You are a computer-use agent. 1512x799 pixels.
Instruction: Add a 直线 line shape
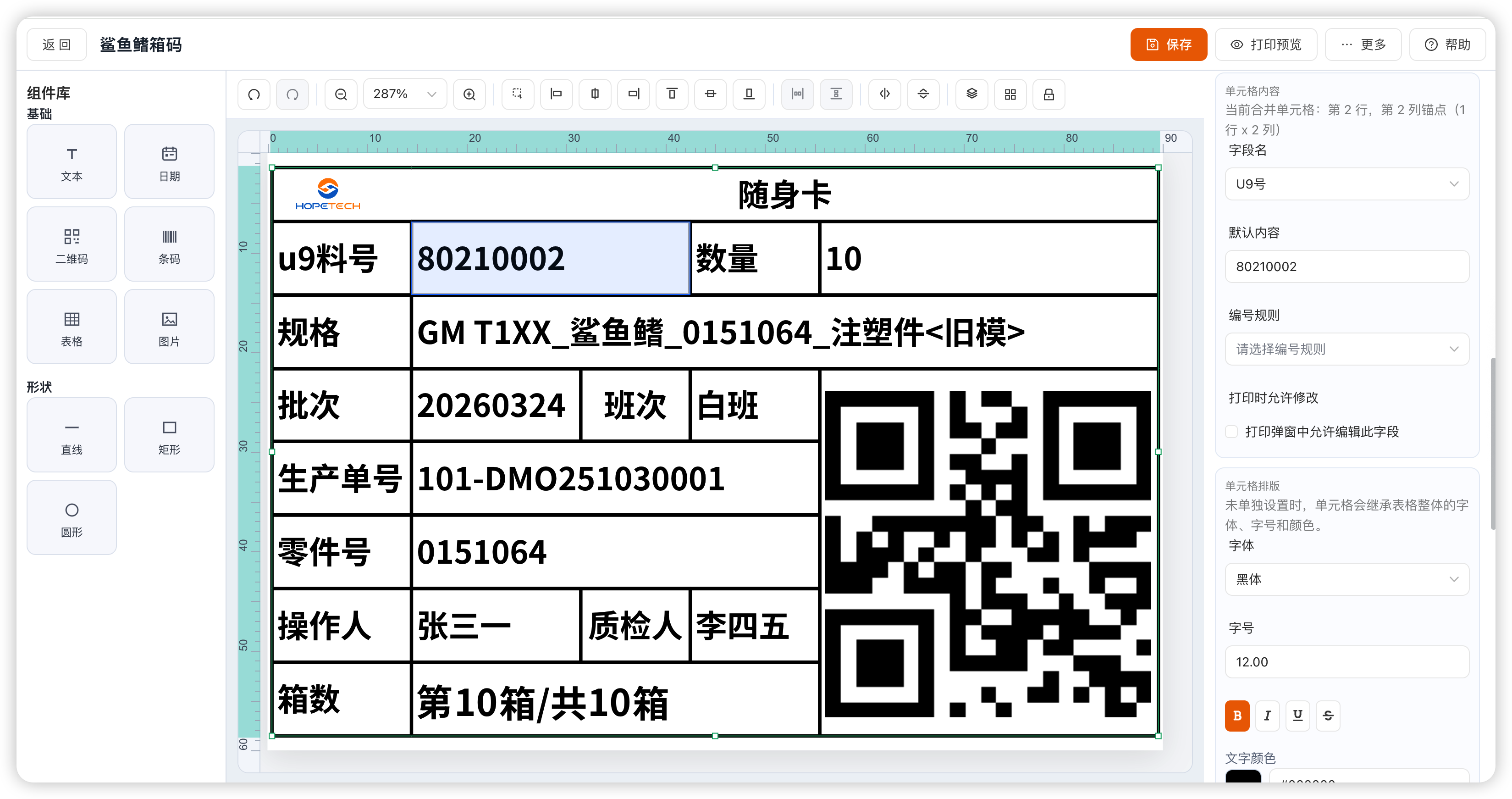click(x=72, y=435)
